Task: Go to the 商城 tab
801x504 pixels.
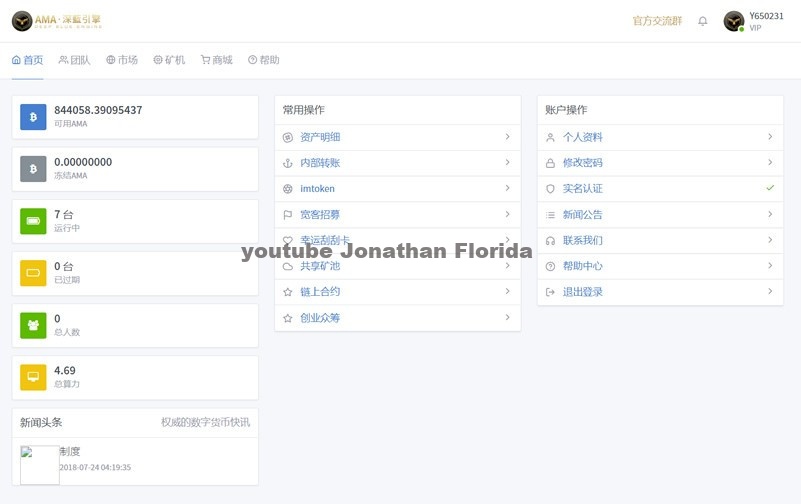Action: [x=216, y=60]
